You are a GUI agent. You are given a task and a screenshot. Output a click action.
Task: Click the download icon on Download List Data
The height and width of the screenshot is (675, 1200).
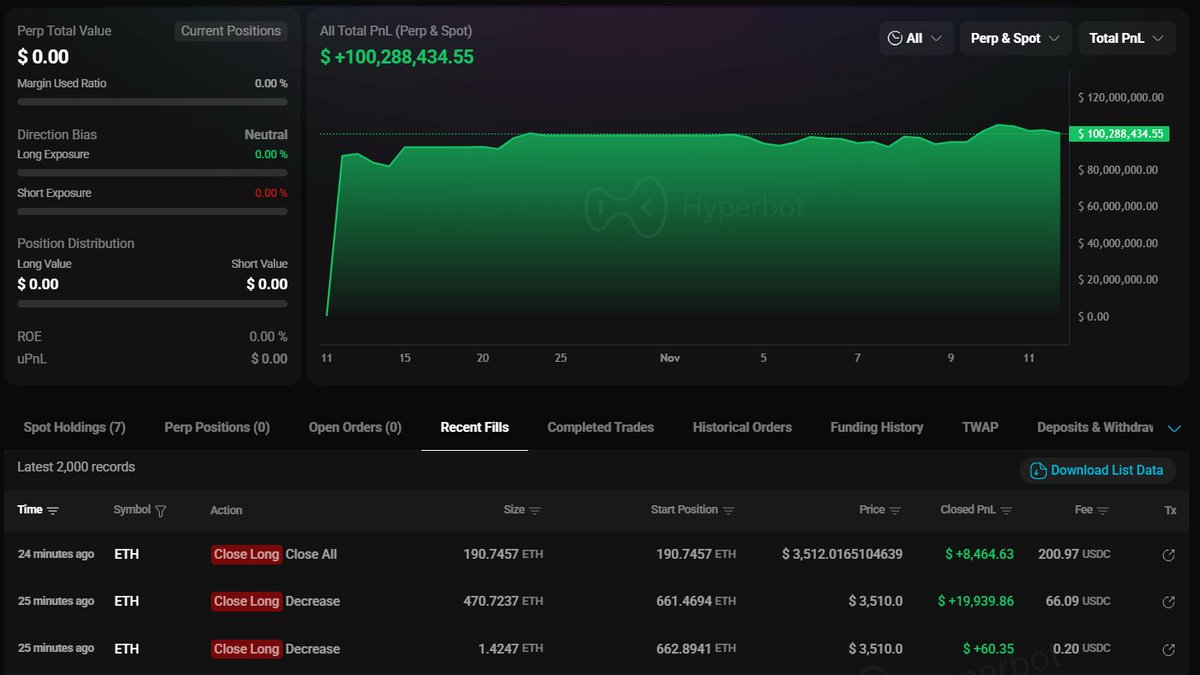point(1037,470)
